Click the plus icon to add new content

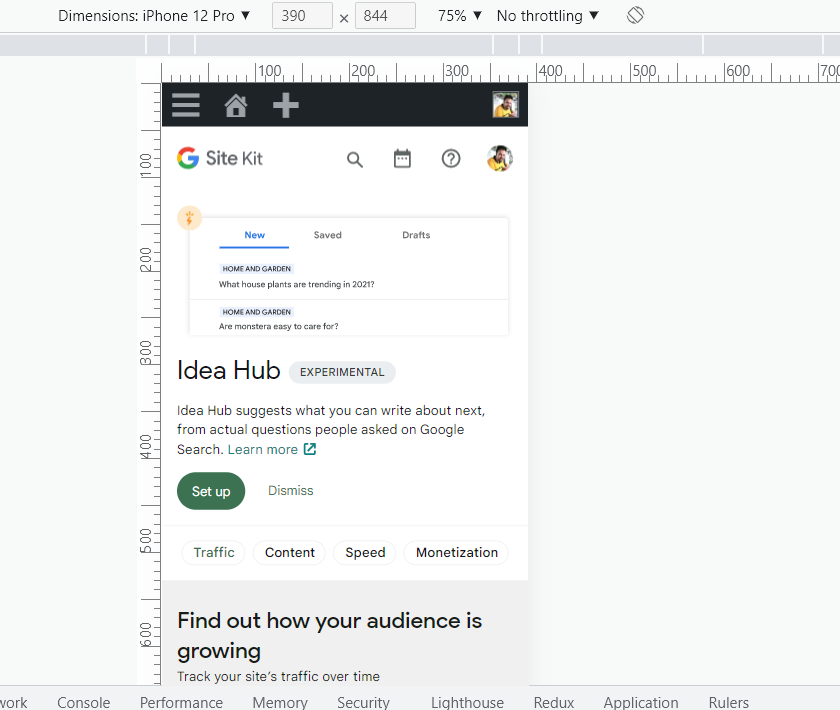[x=286, y=105]
